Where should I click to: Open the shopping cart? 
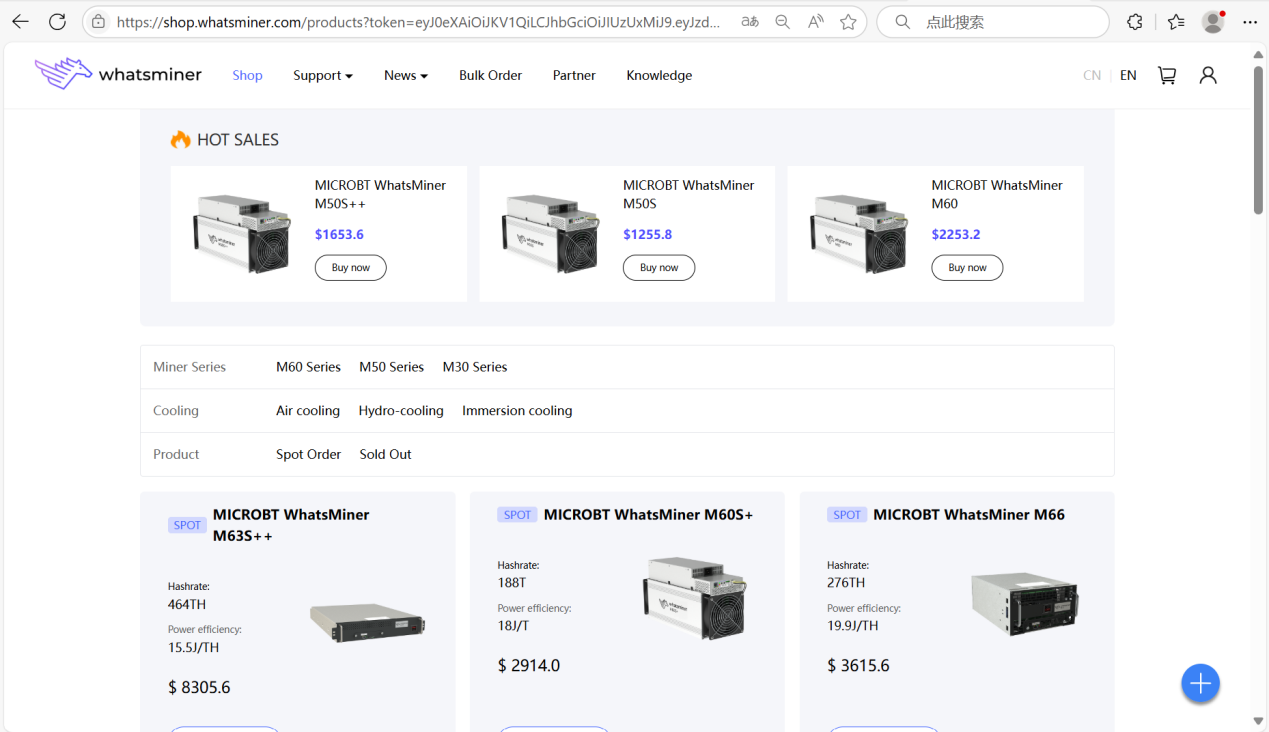click(x=1167, y=75)
